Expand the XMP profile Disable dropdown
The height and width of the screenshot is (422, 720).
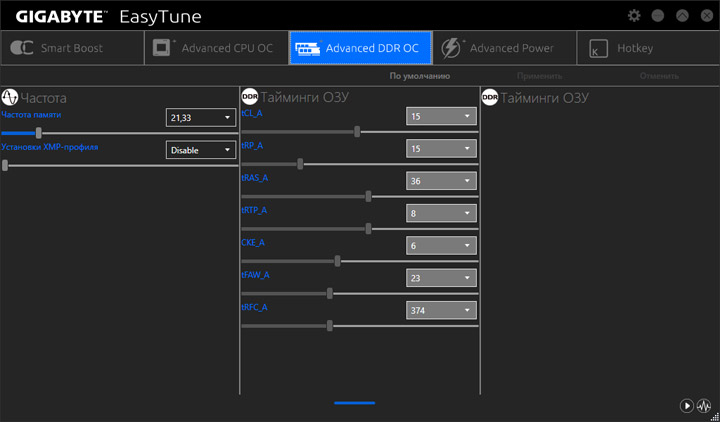click(201, 150)
